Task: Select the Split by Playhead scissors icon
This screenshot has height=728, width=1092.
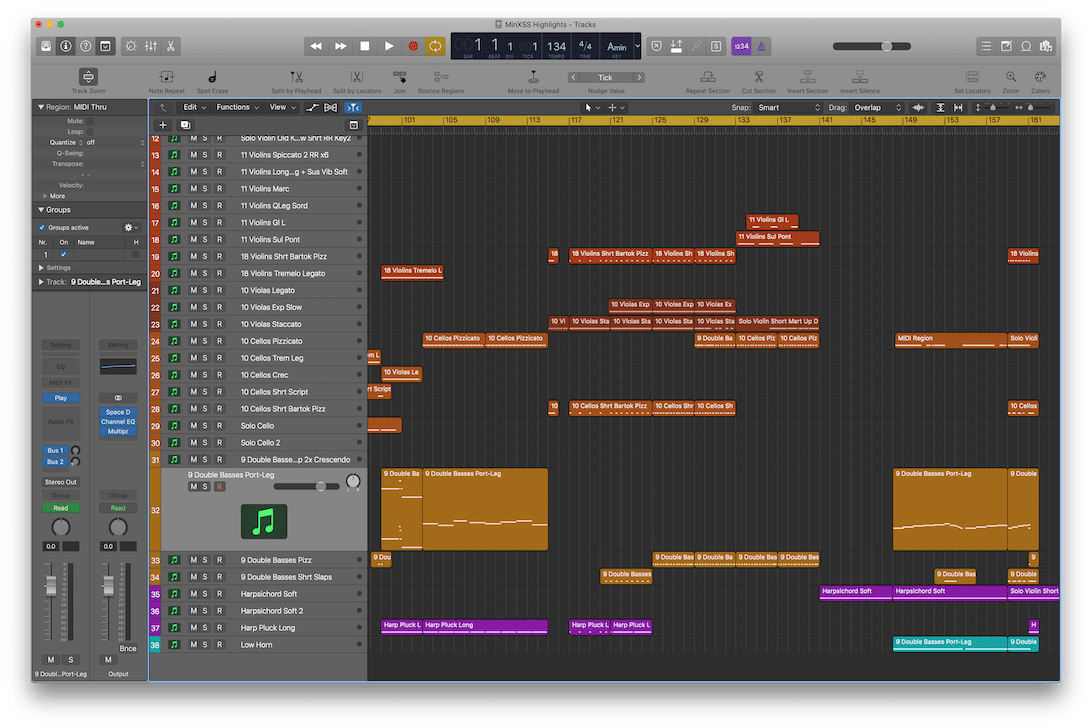Action: (x=296, y=78)
